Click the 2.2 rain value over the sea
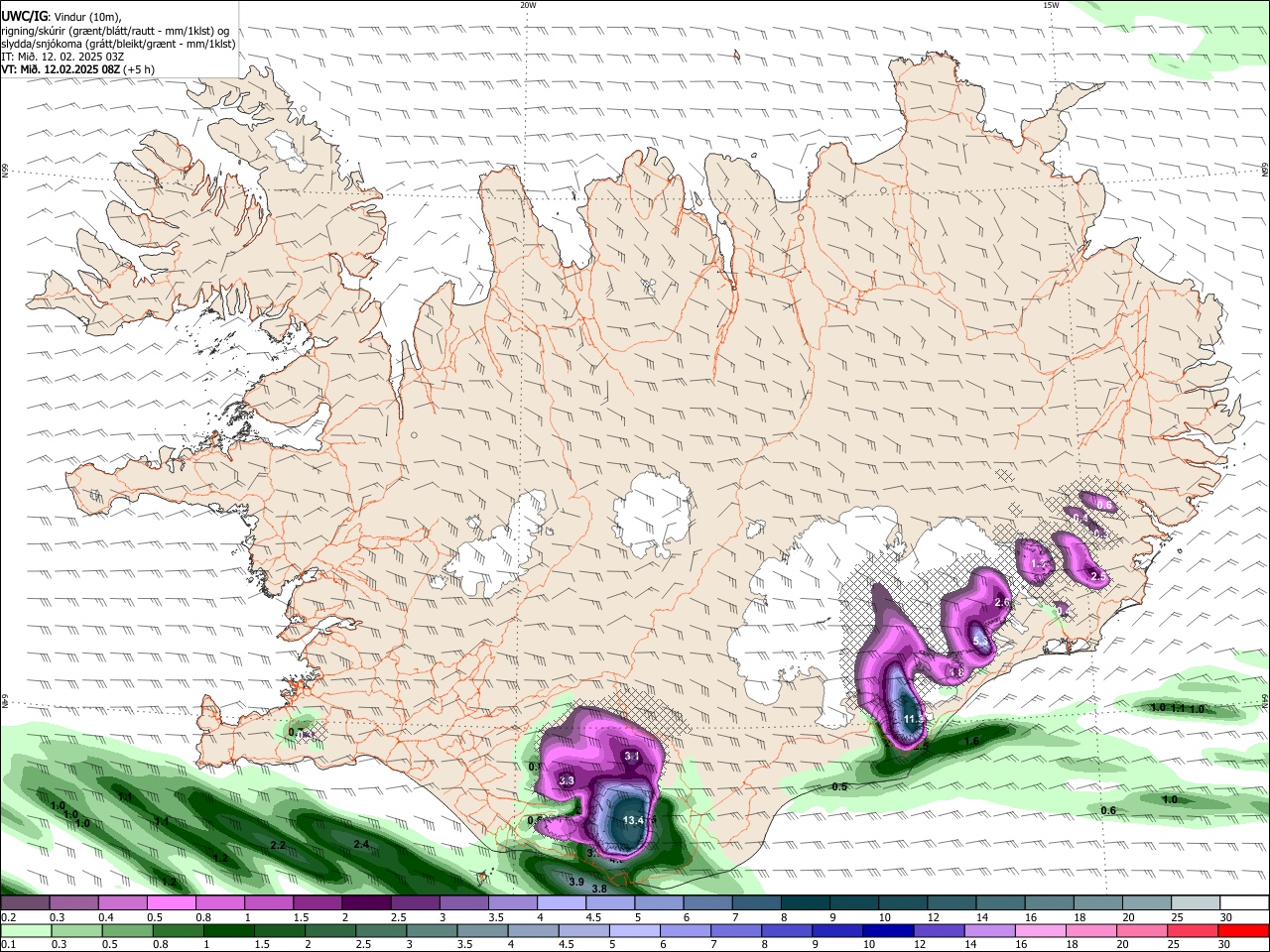Viewport: 1270px width, 952px height. 278,845
